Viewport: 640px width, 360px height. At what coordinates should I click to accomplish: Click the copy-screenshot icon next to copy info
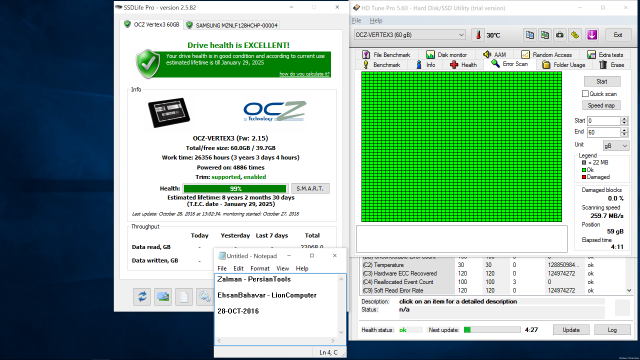point(544,35)
